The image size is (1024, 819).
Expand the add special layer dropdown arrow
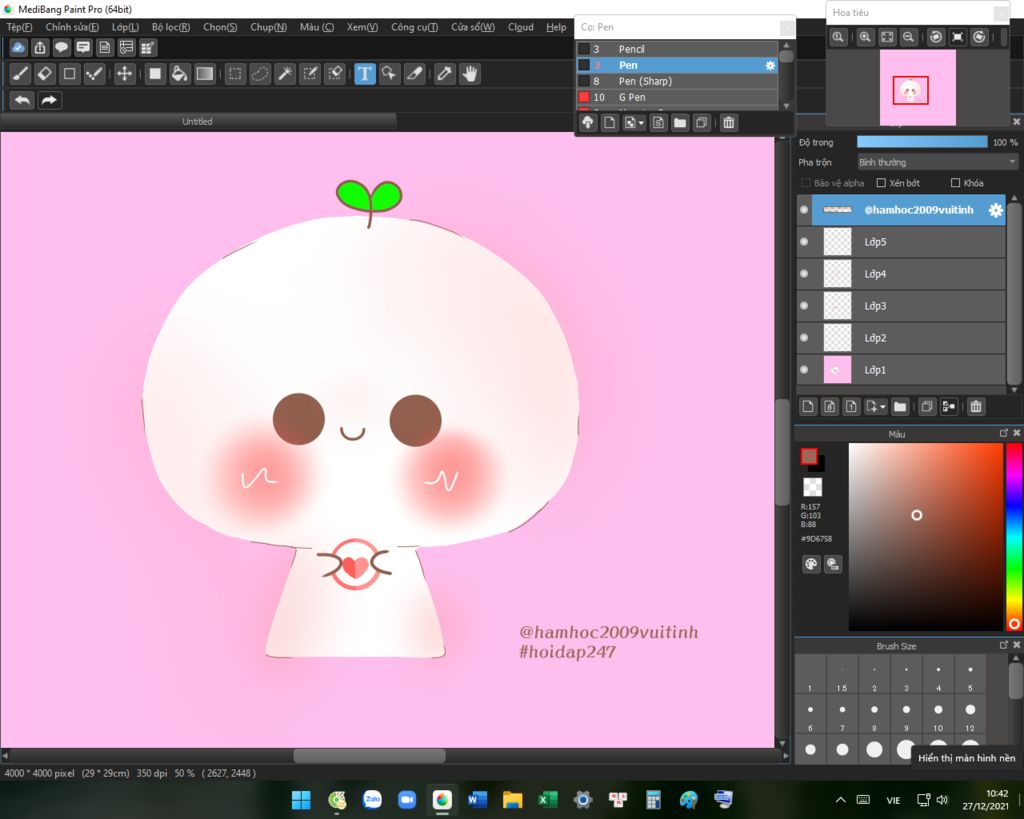(883, 407)
